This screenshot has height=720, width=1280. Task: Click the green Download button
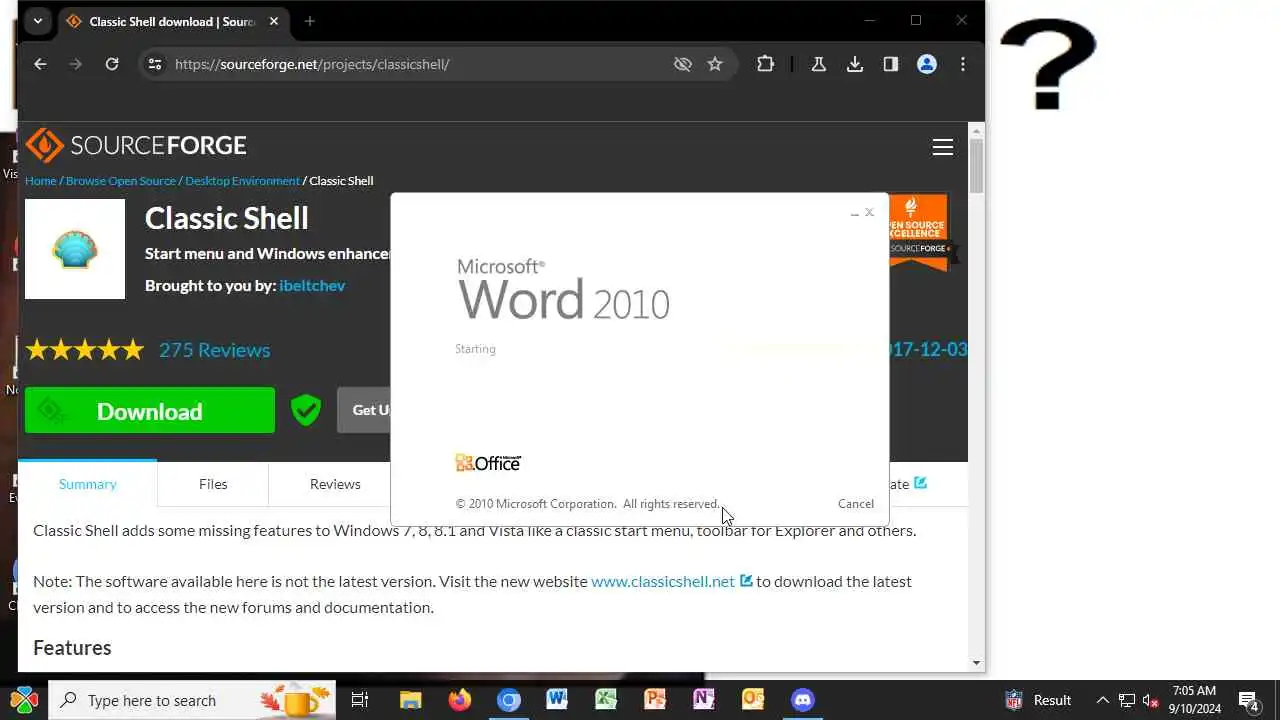coord(150,410)
